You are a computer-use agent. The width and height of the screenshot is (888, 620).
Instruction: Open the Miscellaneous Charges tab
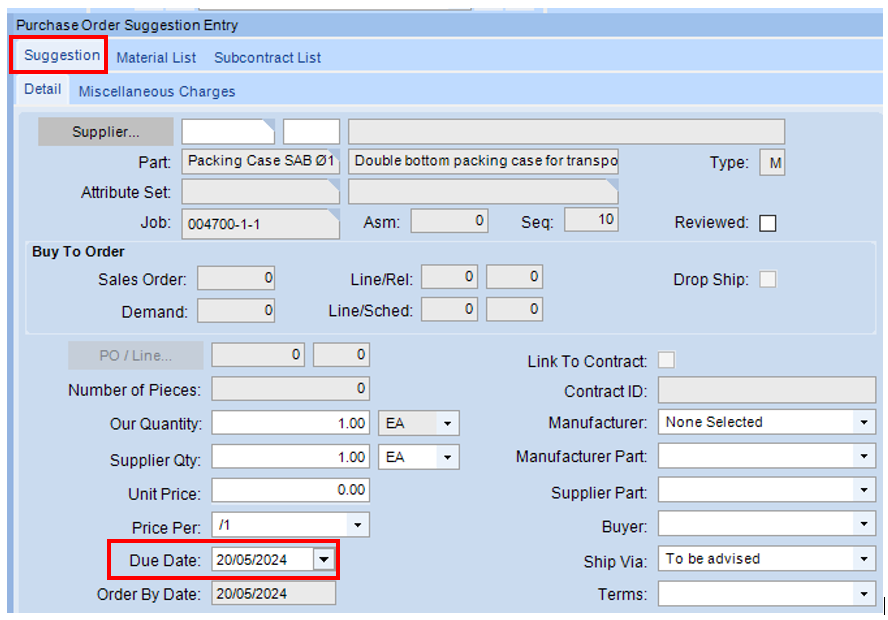pyautogui.click(x=156, y=90)
